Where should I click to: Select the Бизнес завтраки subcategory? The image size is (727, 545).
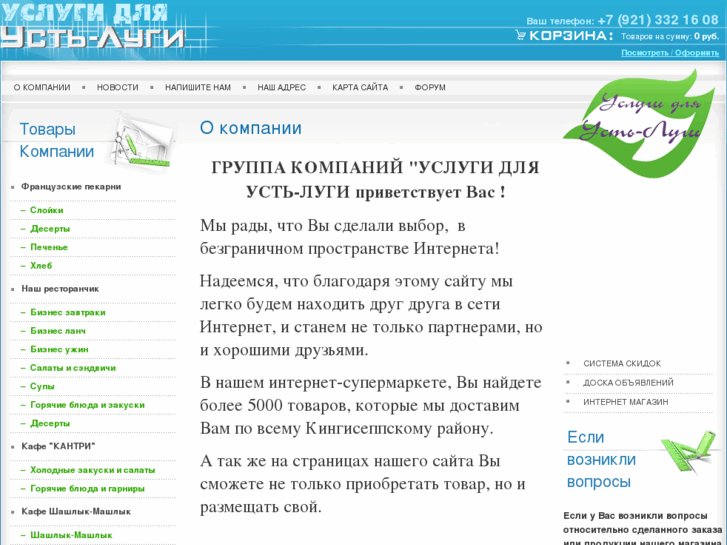click(68, 312)
